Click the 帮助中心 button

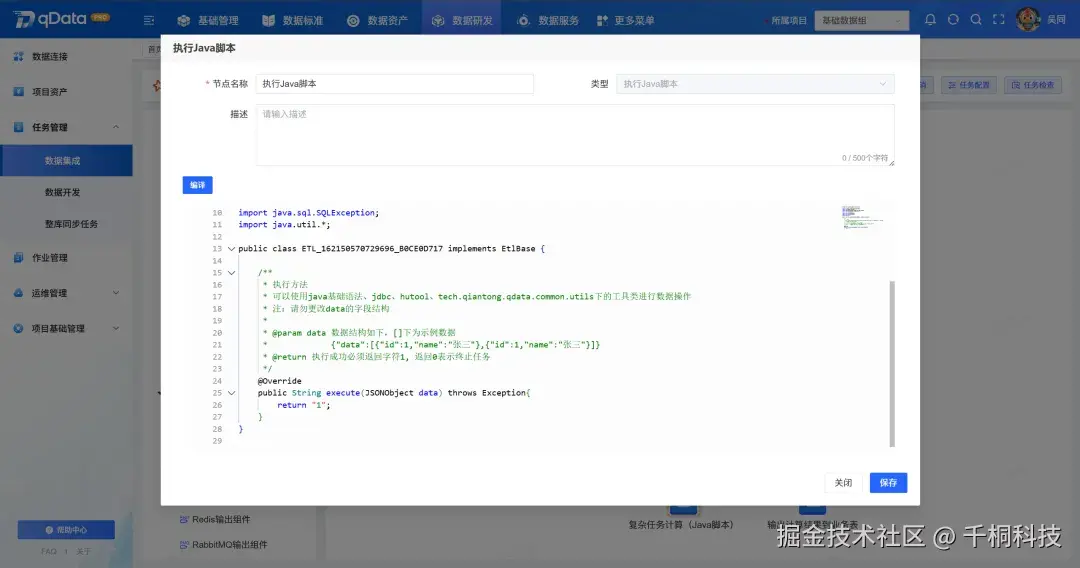[66, 529]
